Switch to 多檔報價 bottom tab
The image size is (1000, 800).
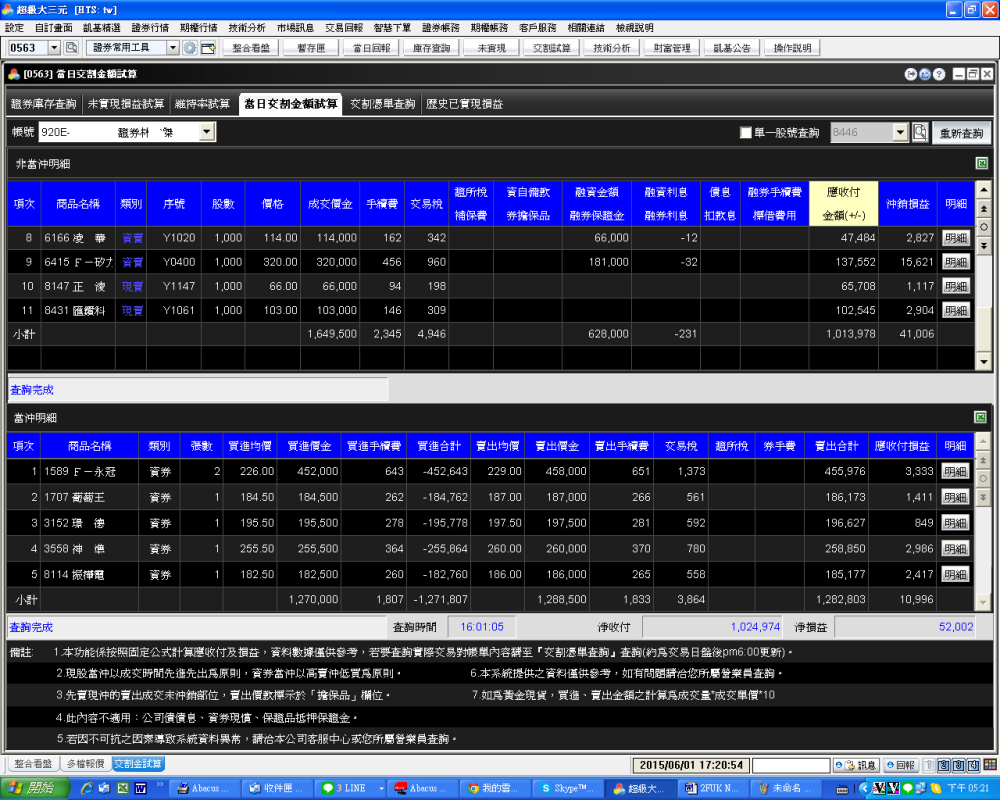point(85,764)
